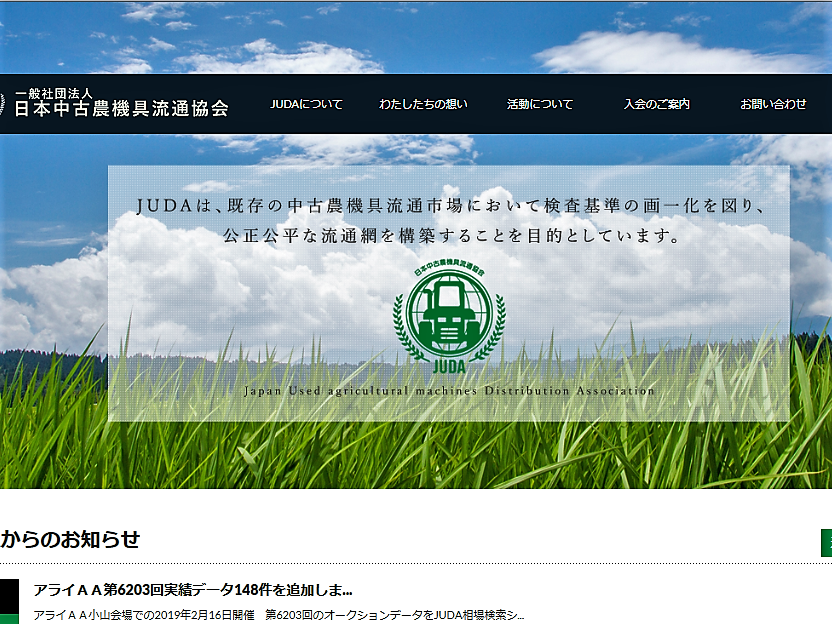832x624 pixels.
Task: Click the からのお知らせ section heading
Action: [x=70, y=539]
